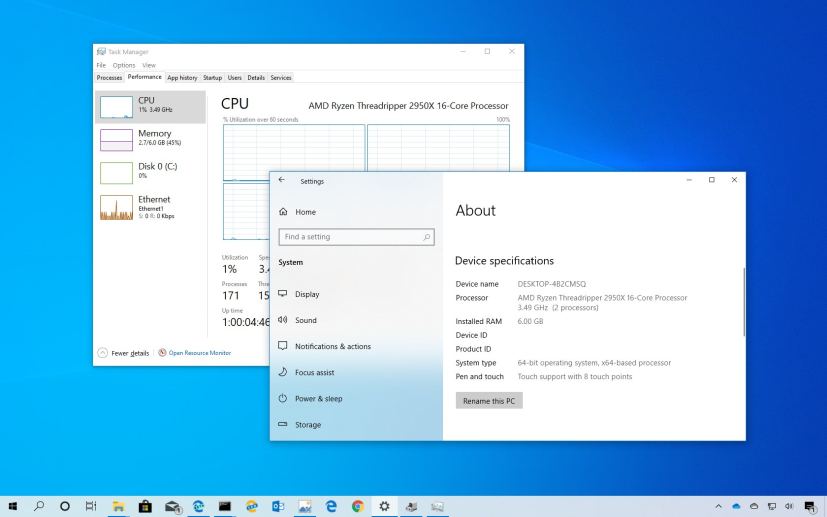Click the Find a setting search box
827x517 pixels.
(357, 237)
